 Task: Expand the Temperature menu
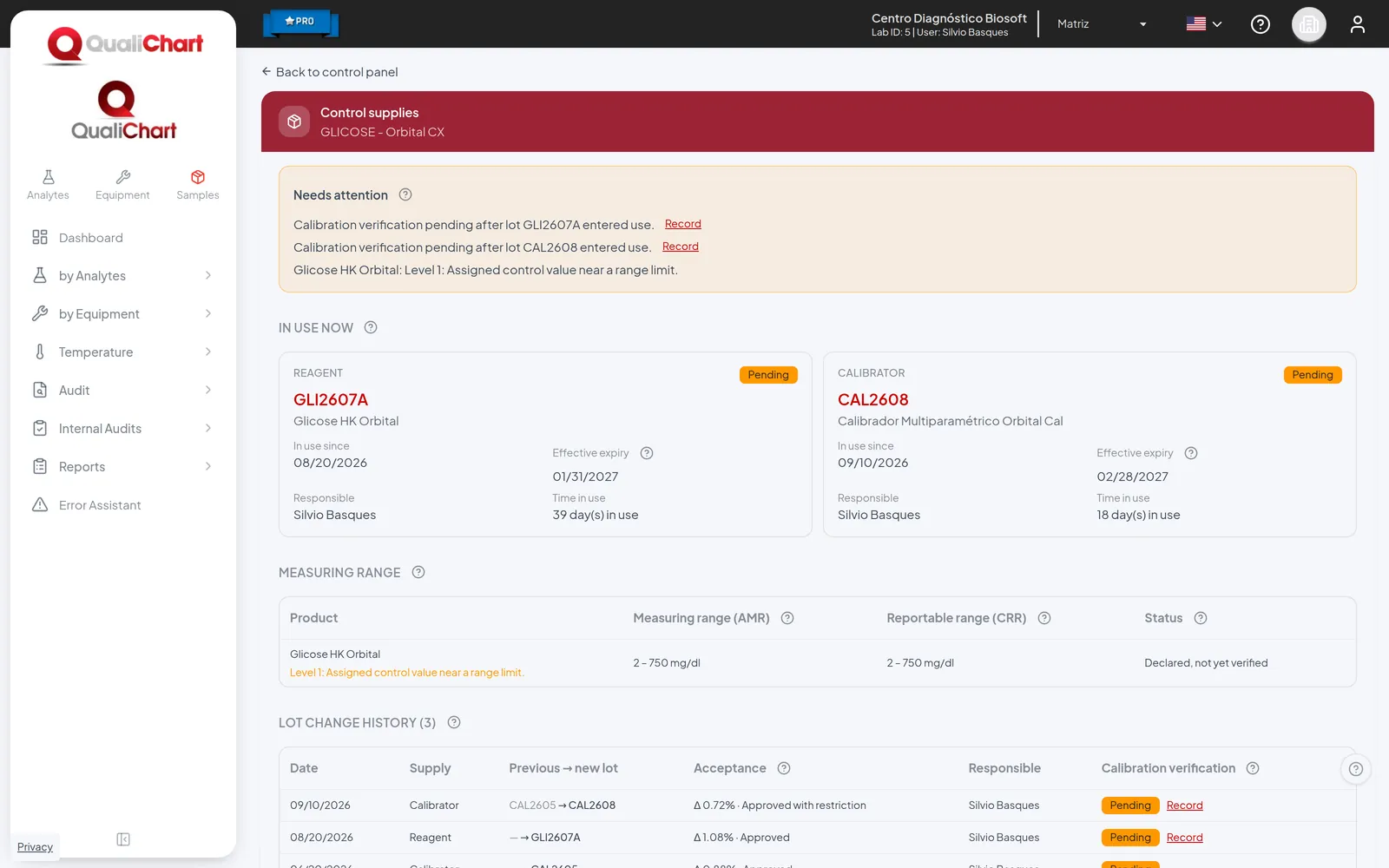[123, 352]
